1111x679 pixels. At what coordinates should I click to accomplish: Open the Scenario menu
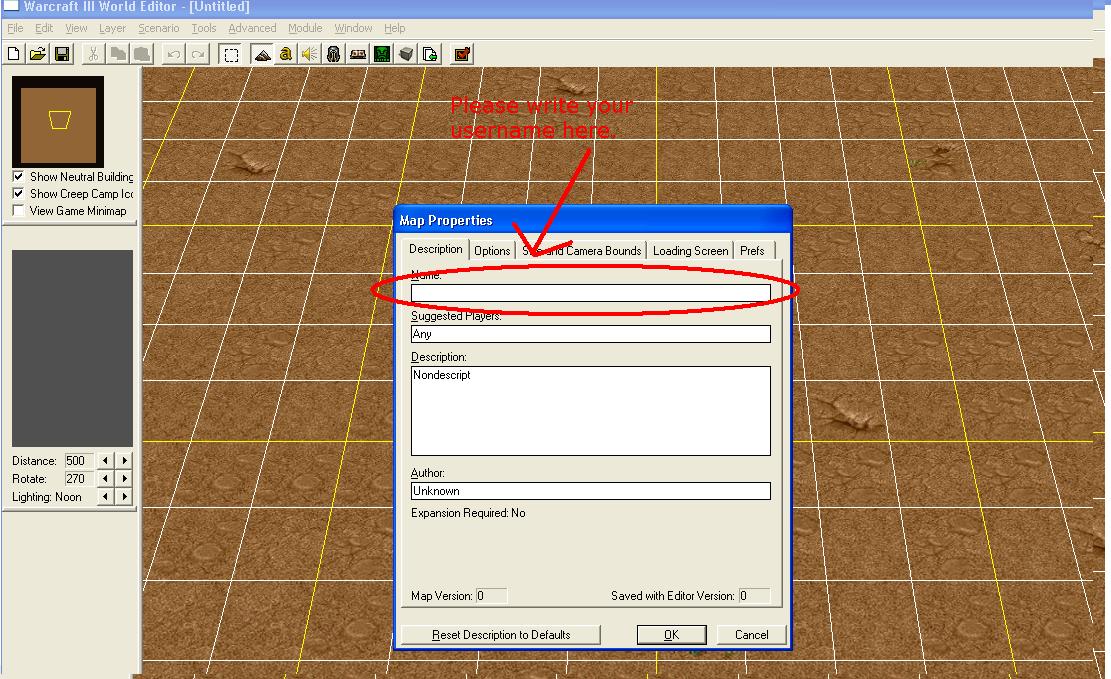[159, 28]
